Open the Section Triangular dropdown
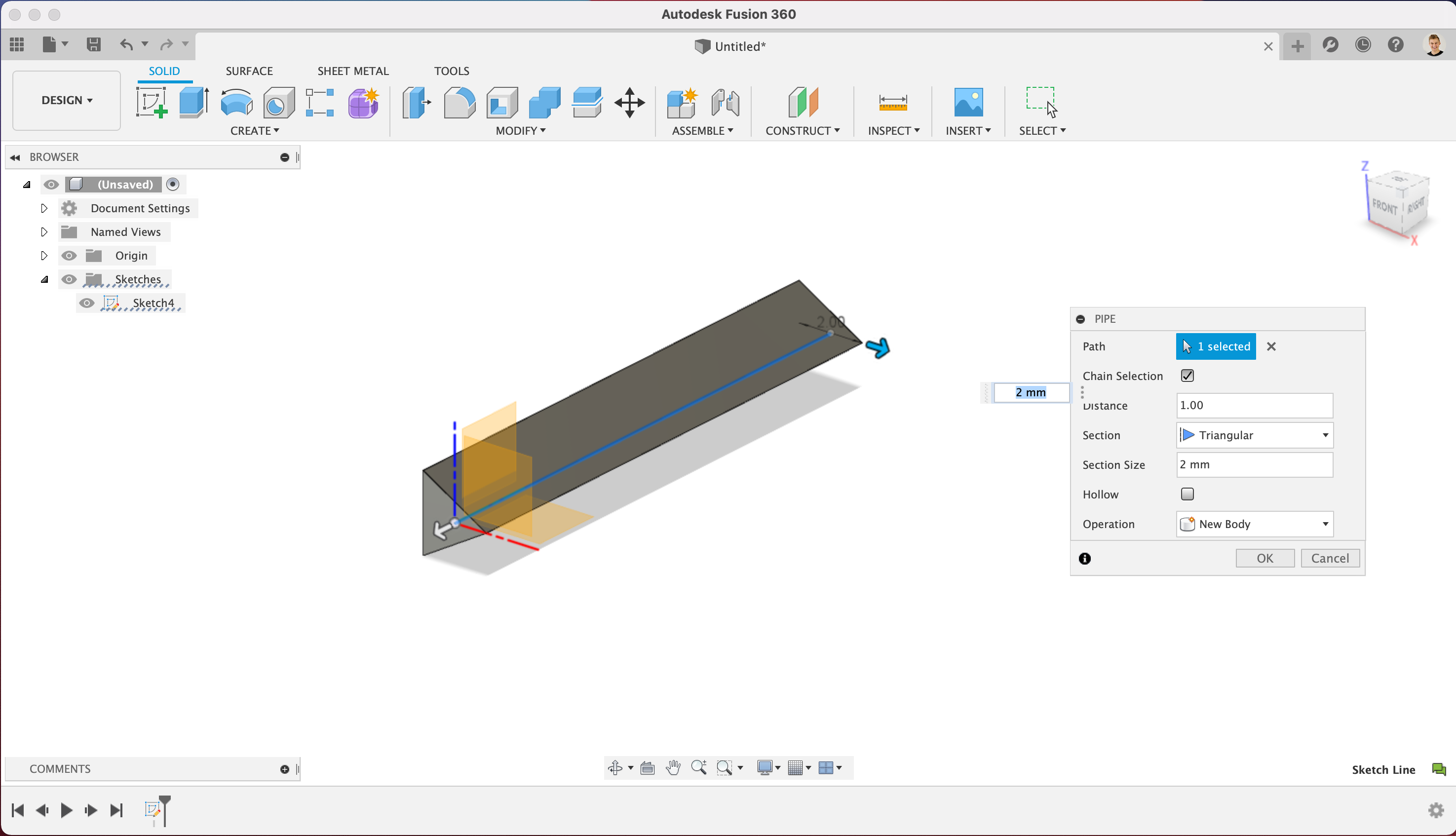Screen dimensions: 1456x836 click(x=1255, y=435)
